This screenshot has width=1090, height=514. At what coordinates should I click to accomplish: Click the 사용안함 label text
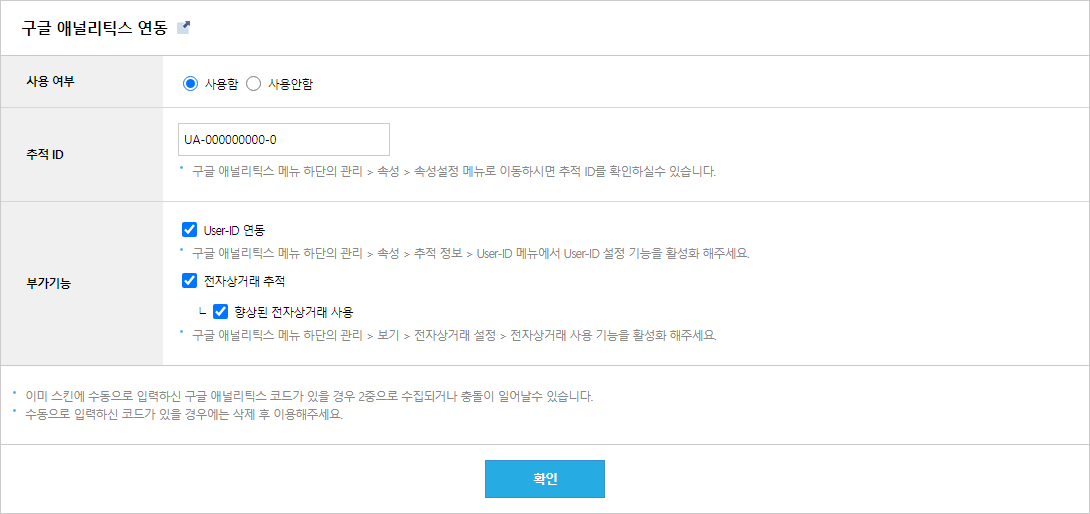click(x=290, y=84)
